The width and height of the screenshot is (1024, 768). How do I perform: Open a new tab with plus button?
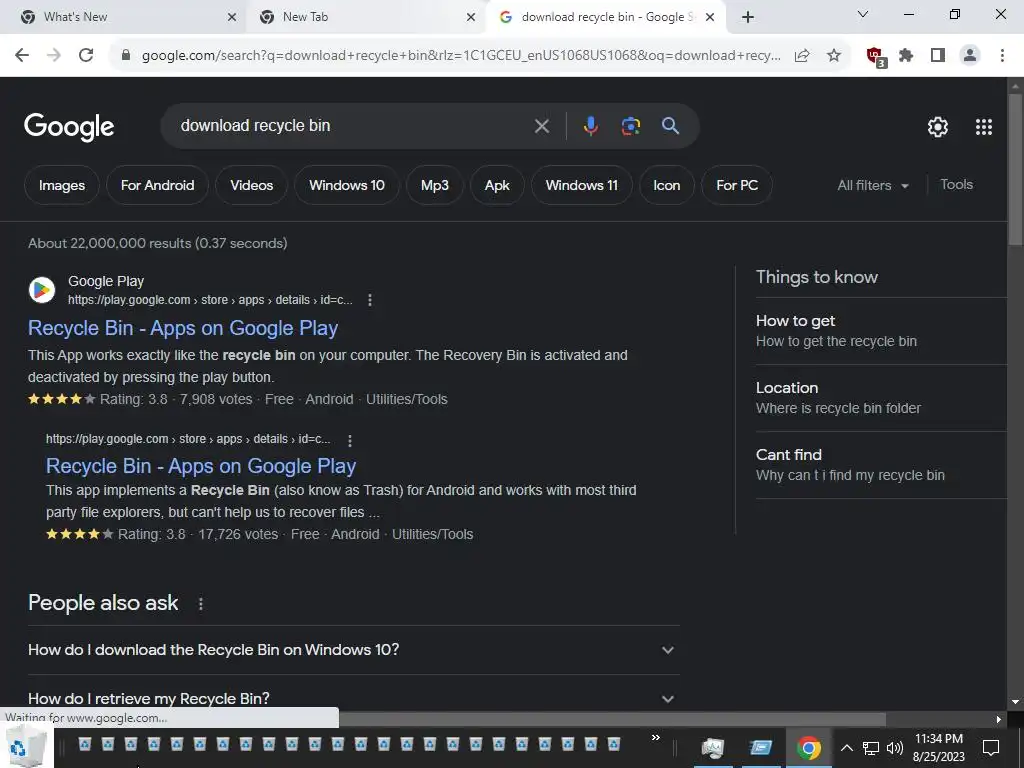click(748, 18)
